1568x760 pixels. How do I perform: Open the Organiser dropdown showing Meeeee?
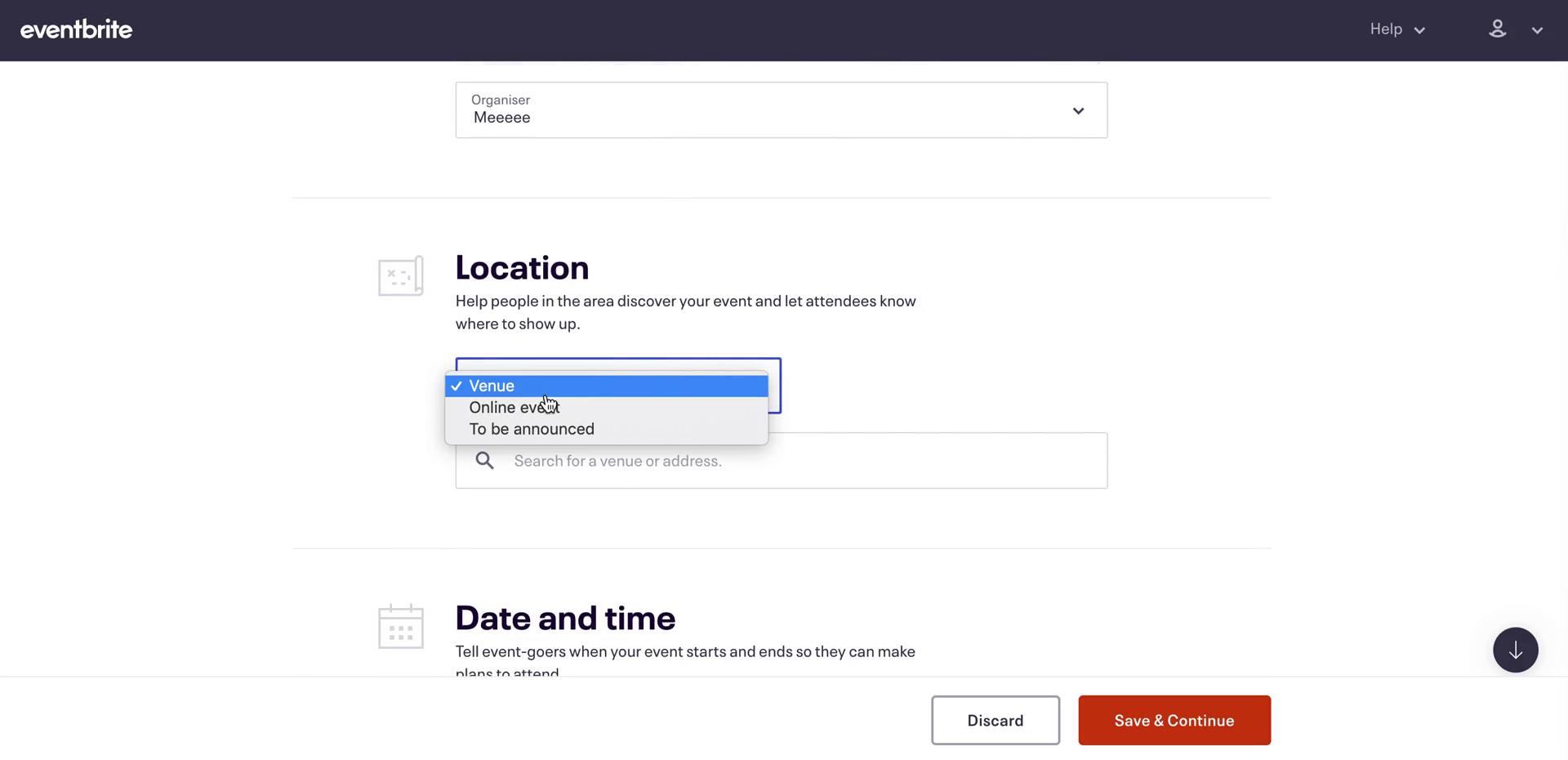point(782,110)
